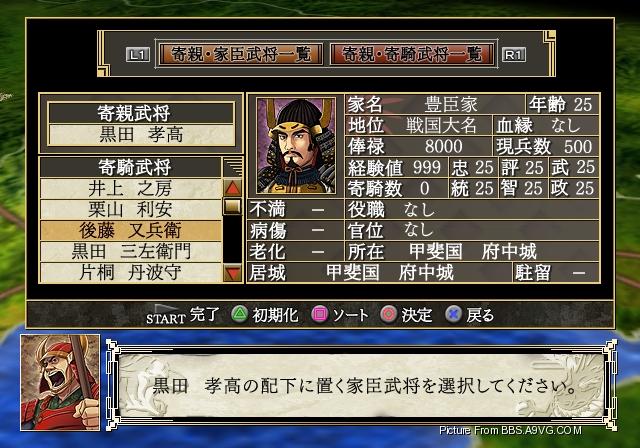Screen dimensions: 640x448
Task: Click the red up arrow in list
Action: (233, 188)
